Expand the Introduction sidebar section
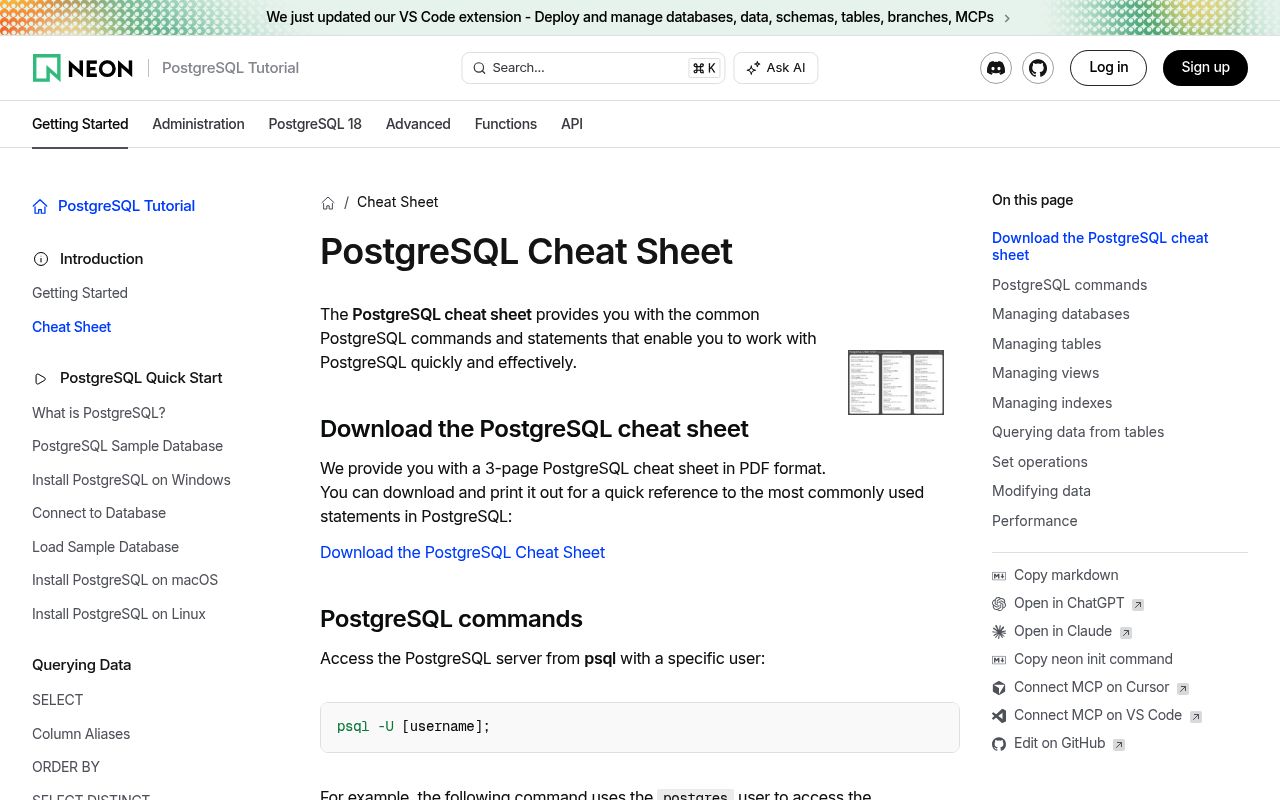 [101, 259]
